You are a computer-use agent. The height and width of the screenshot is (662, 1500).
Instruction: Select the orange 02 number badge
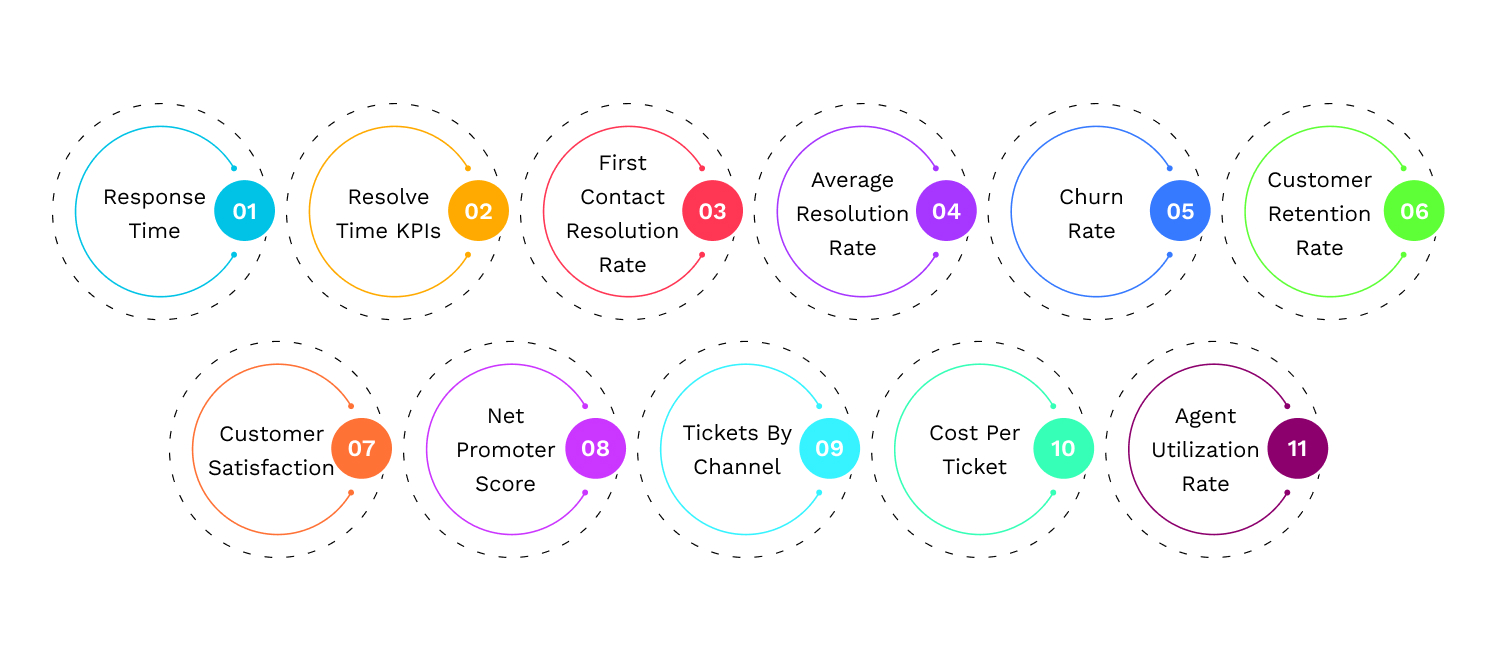coord(479,211)
